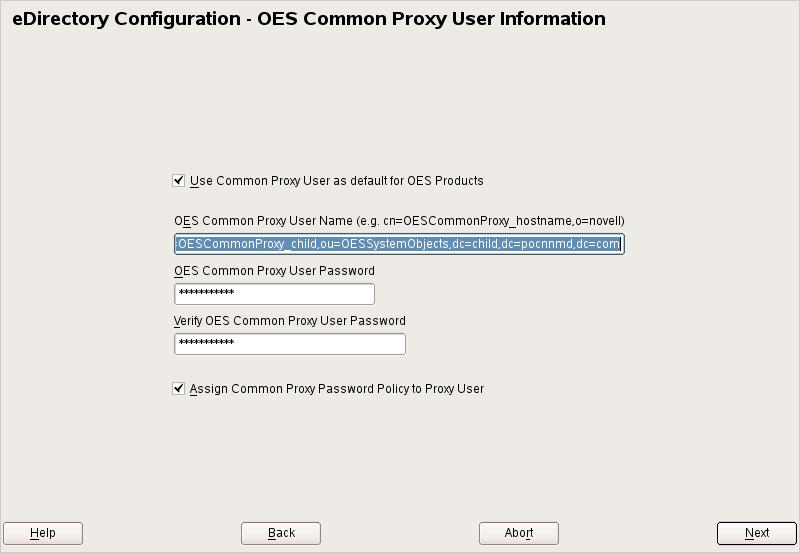
Task: Toggle Assign Common Proxy Password Policy checkbox
Action: point(179,389)
